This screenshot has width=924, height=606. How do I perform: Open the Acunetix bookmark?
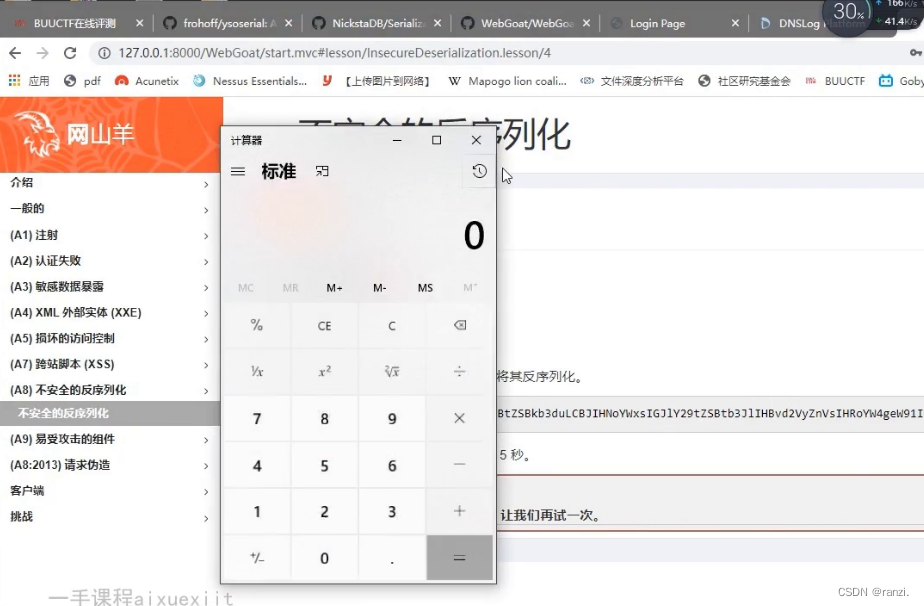[147, 81]
